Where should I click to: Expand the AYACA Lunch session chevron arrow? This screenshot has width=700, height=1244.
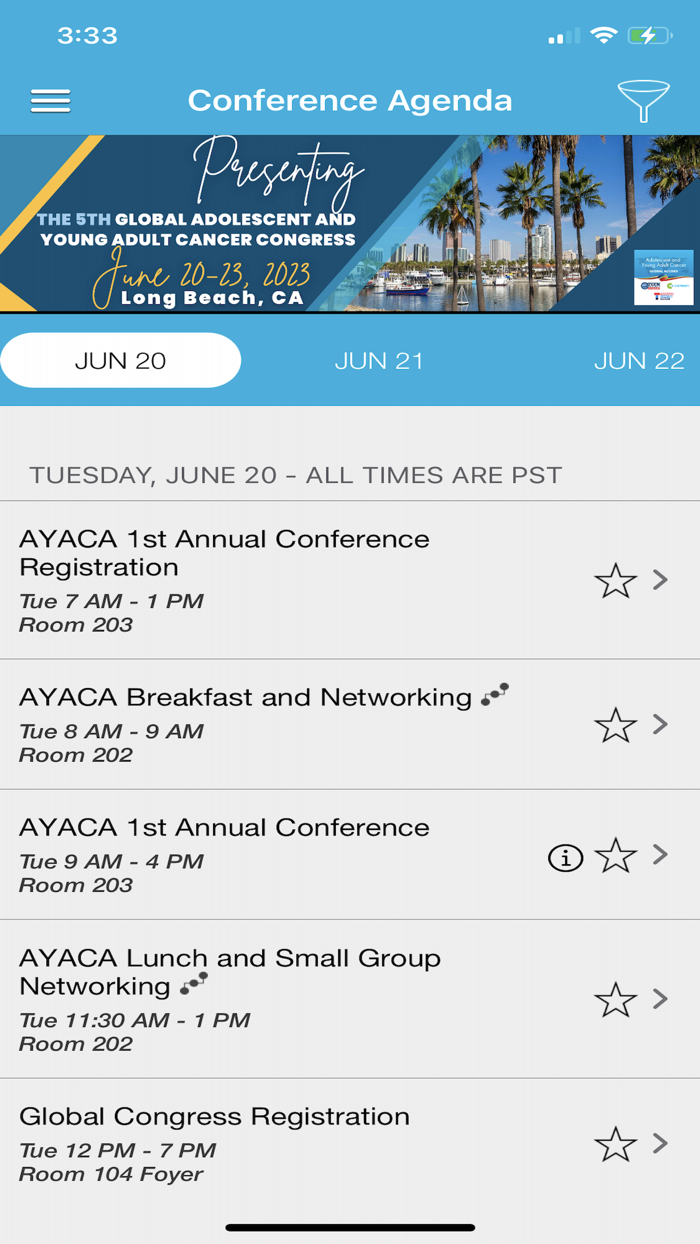pyautogui.click(x=660, y=997)
